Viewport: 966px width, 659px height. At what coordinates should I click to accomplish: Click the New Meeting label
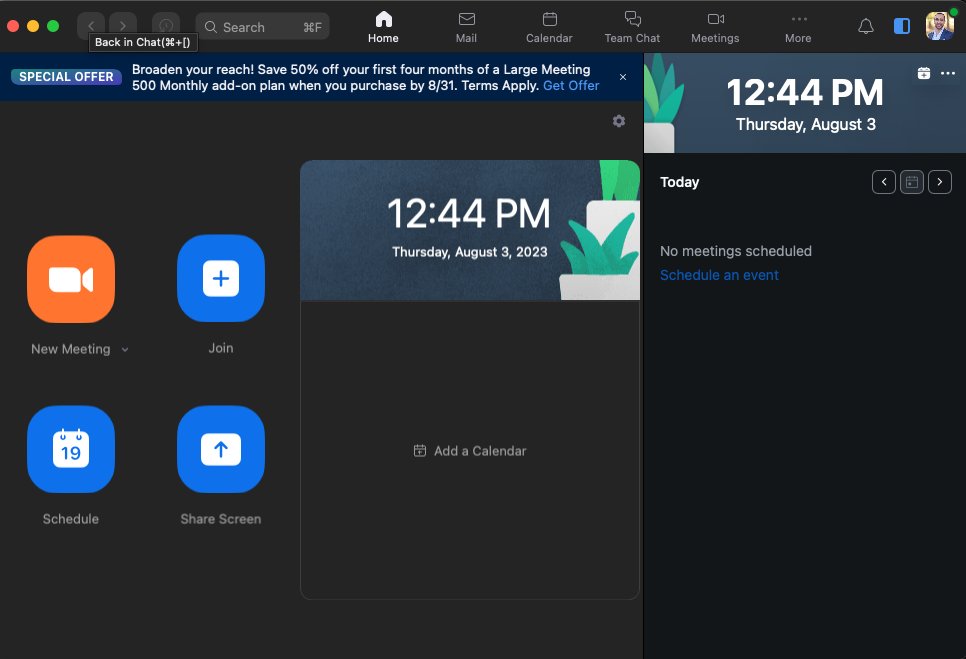tap(71, 349)
